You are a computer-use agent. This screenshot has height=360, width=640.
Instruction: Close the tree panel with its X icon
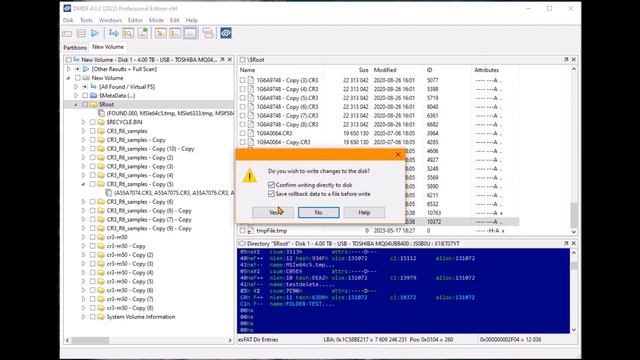coord(230,60)
